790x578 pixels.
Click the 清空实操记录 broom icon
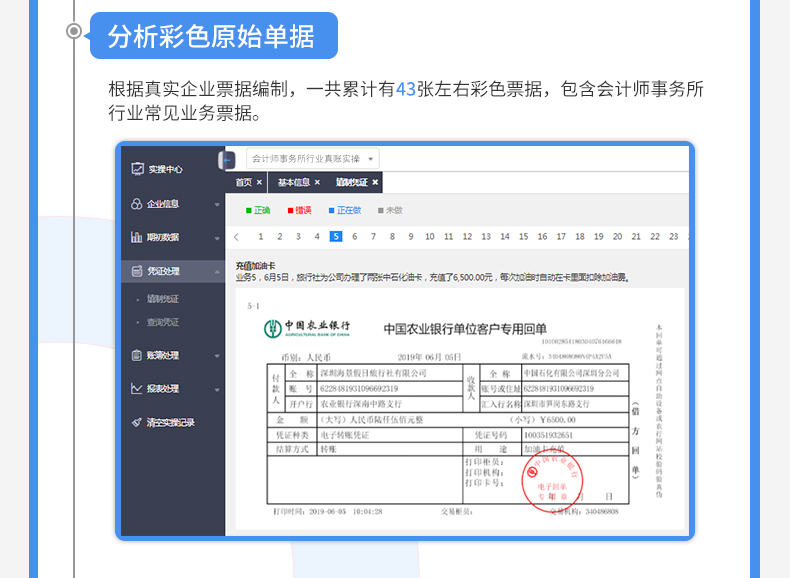[137, 422]
